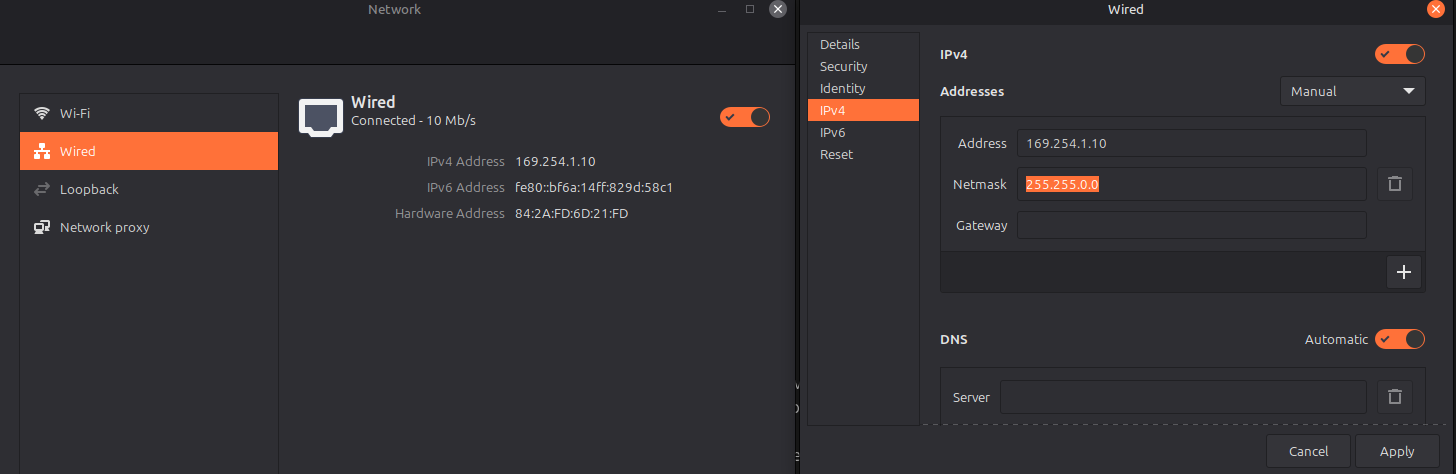Add a new address with plus button

(1403, 272)
